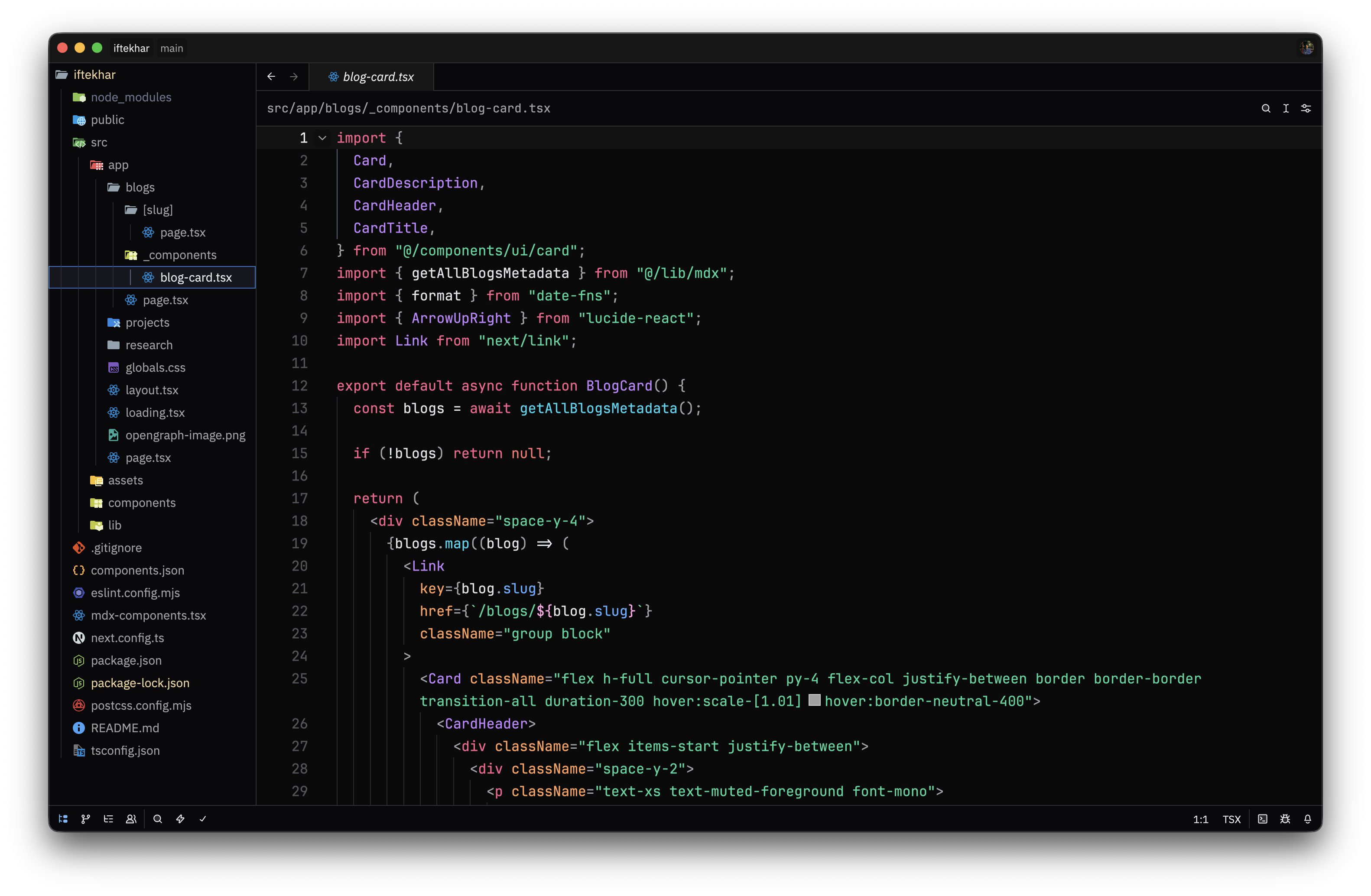
Task: Click the lightning bolt icon in status bar
Action: 180,819
